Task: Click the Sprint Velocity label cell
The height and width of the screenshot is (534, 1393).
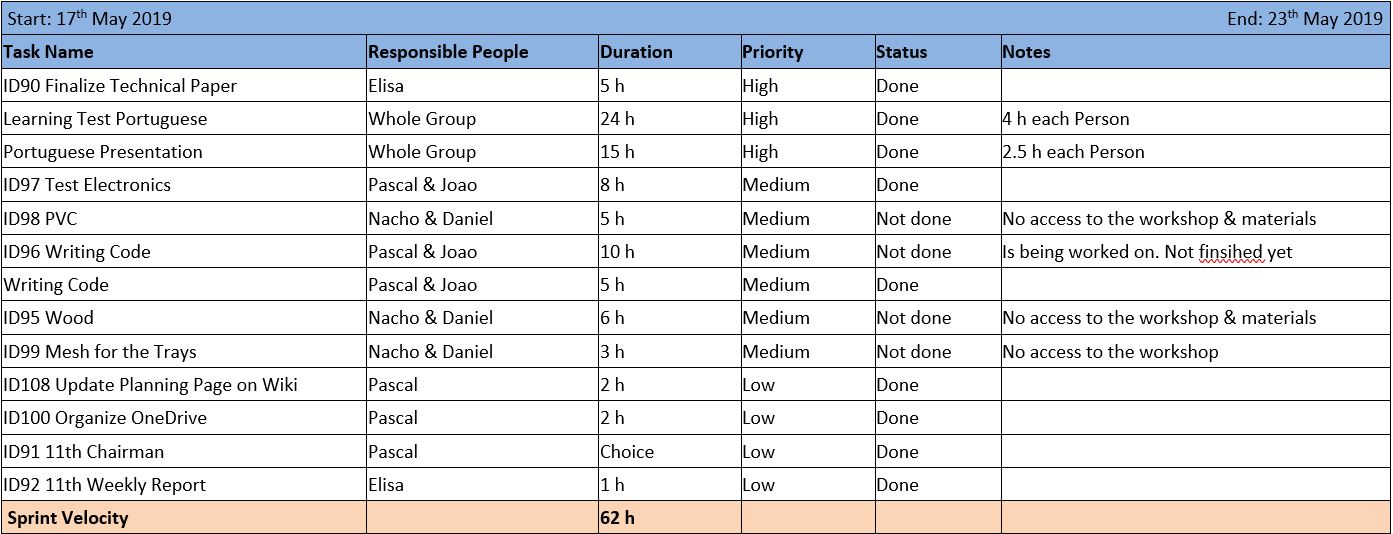Action: click(x=68, y=518)
